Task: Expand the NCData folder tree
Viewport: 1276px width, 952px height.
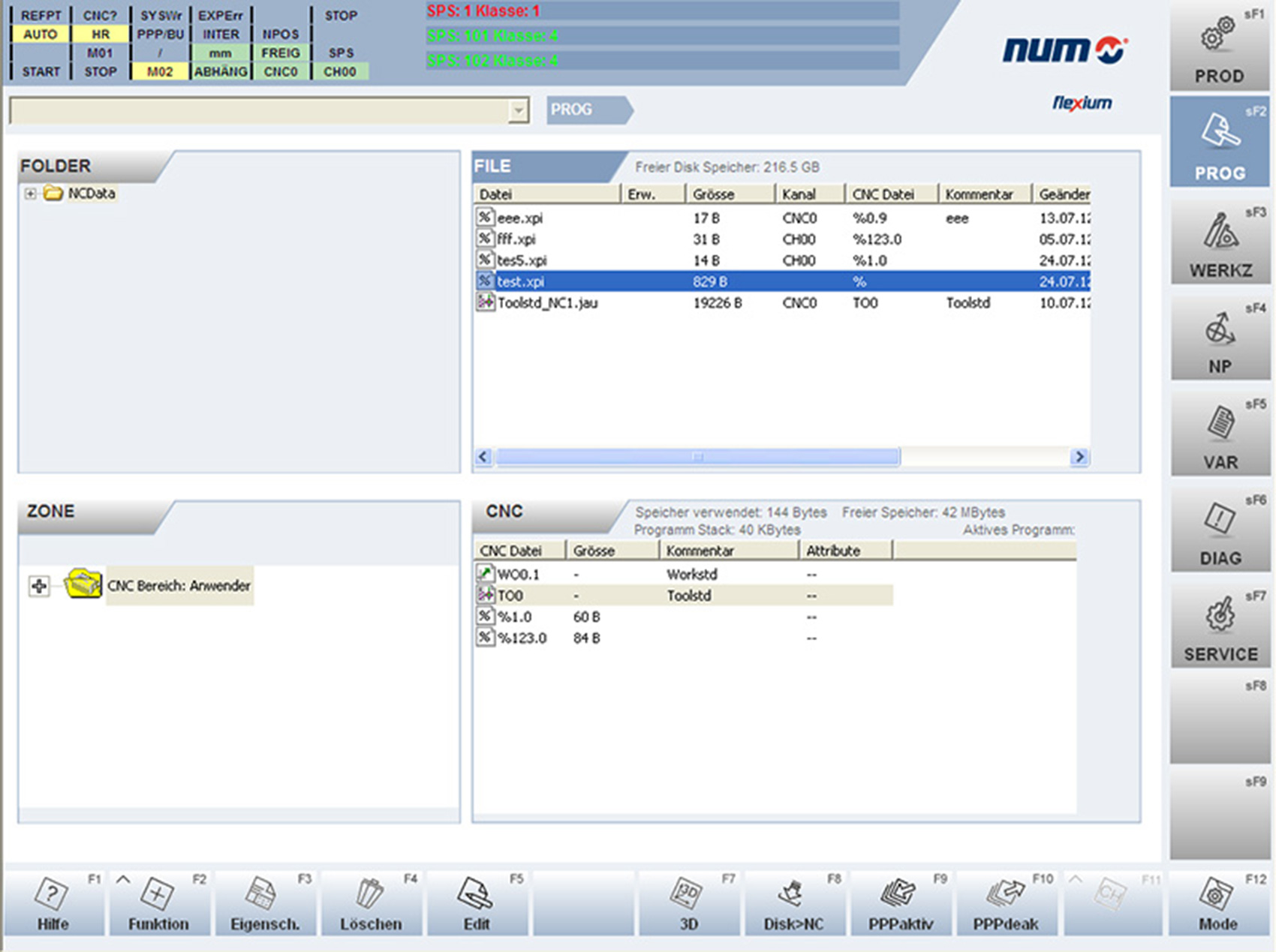Action: pos(29,194)
